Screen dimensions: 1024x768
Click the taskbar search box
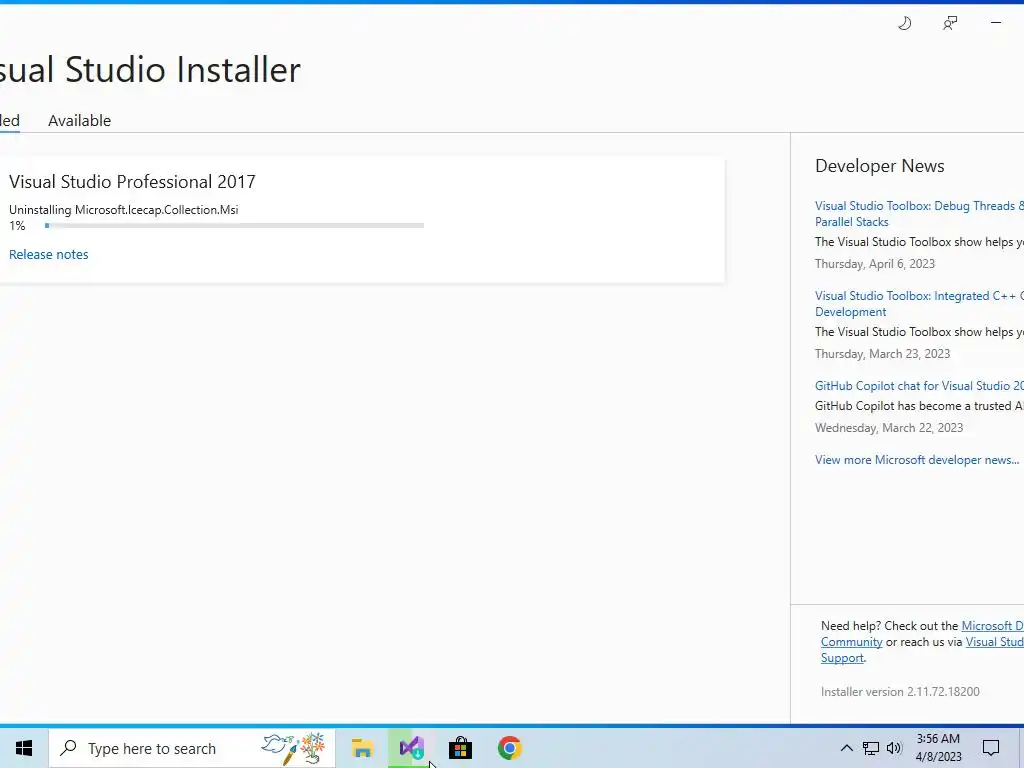tap(192, 748)
